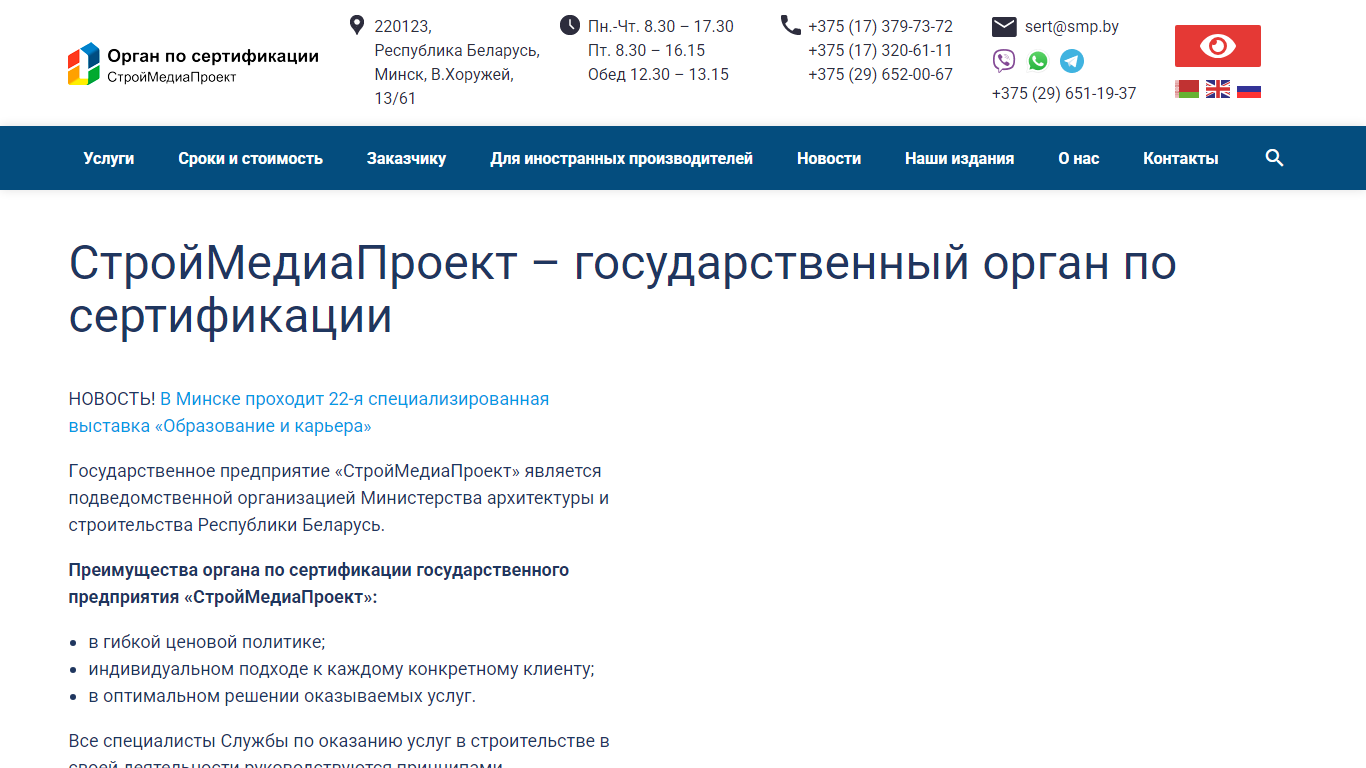
Task: Go to Новости section
Action: (829, 158)
